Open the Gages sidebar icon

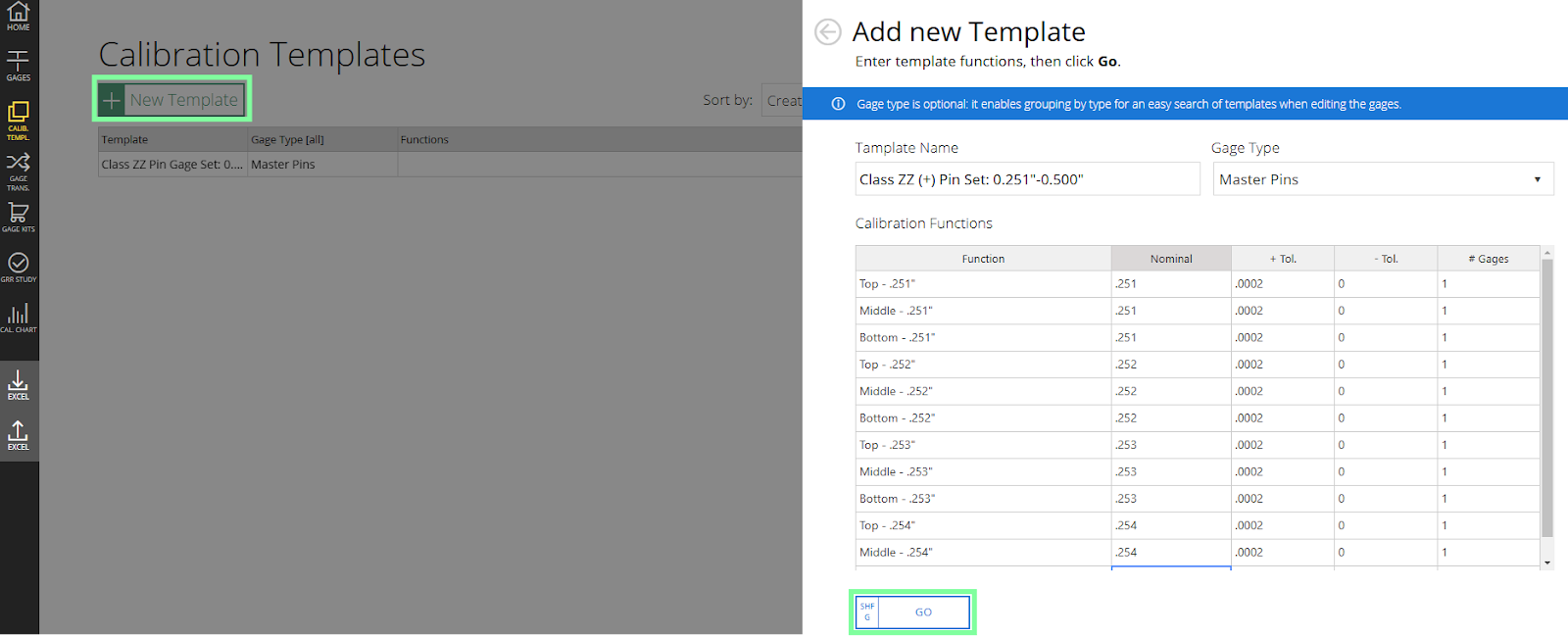[19, 65]
